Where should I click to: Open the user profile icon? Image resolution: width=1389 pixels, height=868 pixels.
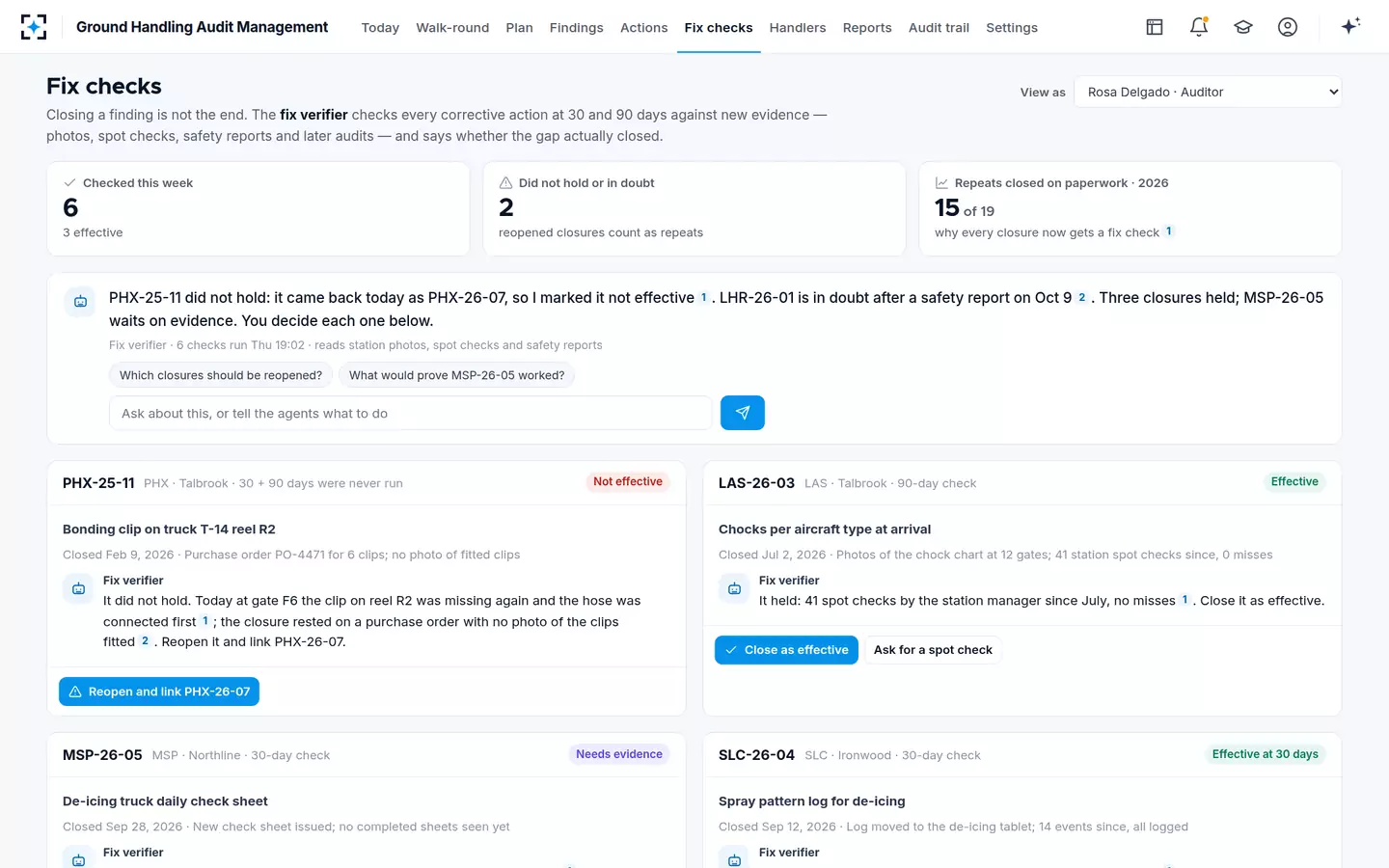[1288, 27]
